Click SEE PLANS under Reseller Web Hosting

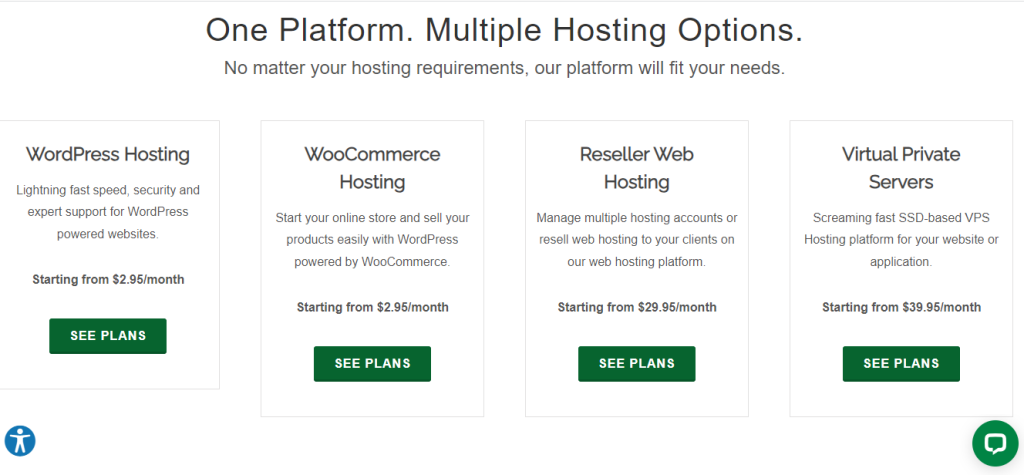coord(637,363)
